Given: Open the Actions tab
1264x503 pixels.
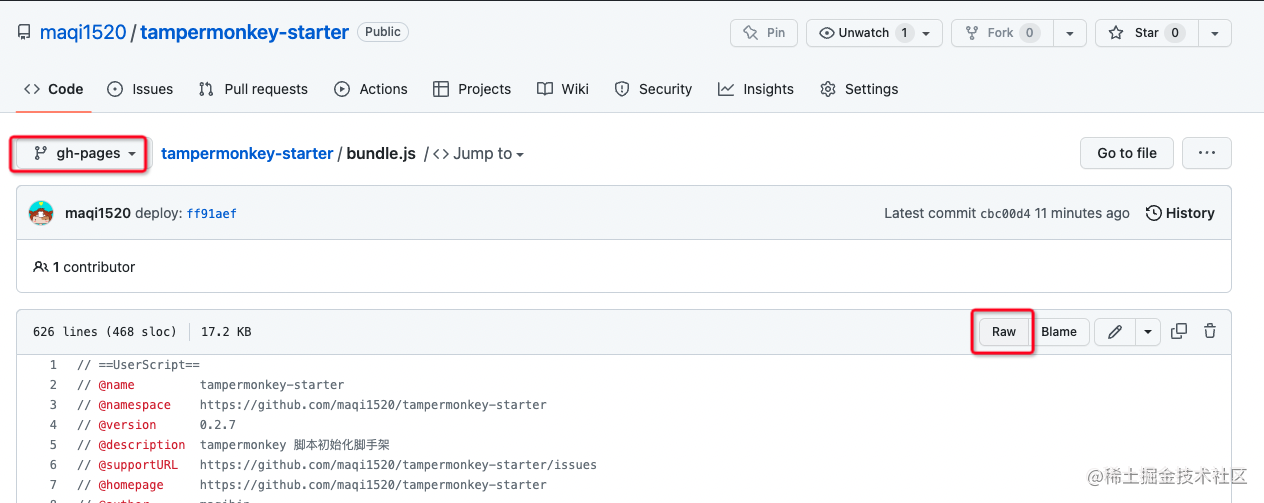Looking at the screenshot, I should (371, 89).
